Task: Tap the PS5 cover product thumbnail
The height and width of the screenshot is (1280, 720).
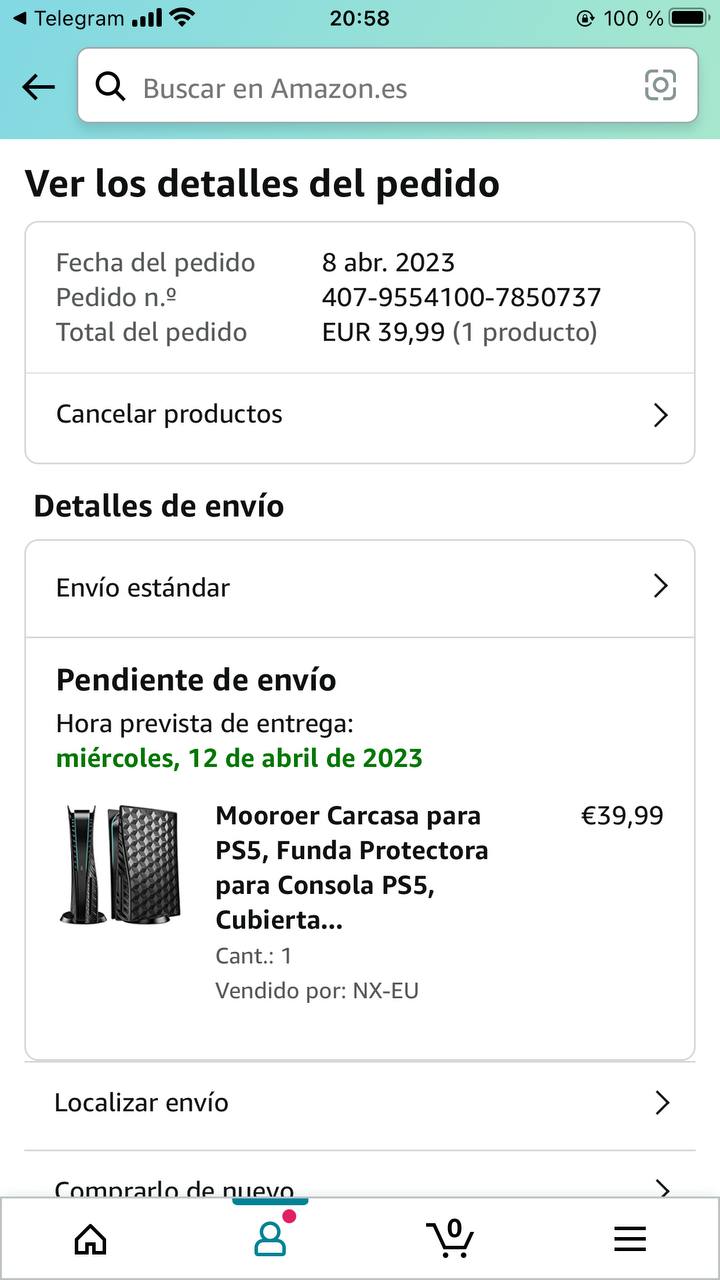Action: tap(120, 864)
